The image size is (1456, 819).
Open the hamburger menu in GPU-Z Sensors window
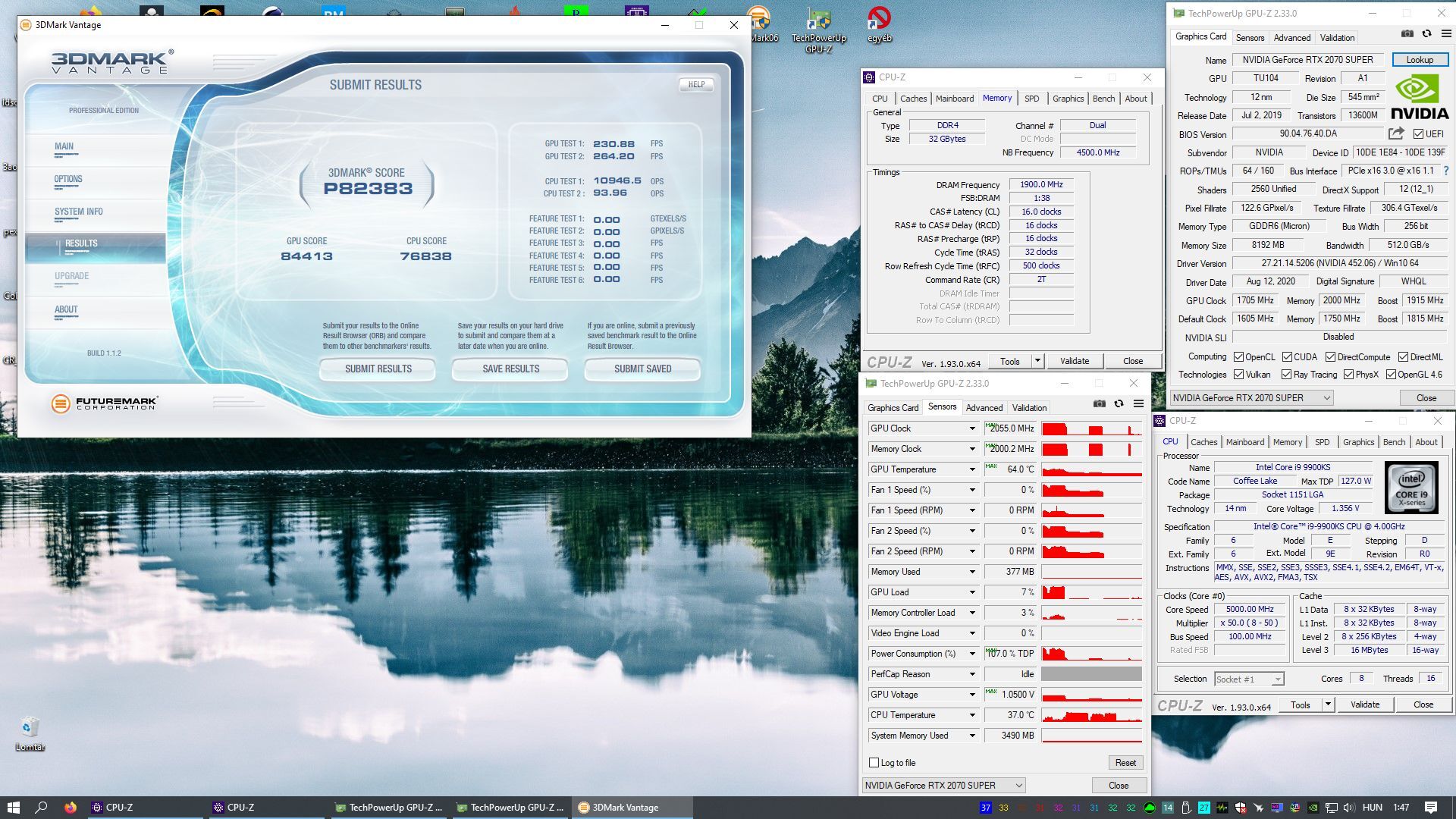coord(1138,404)
